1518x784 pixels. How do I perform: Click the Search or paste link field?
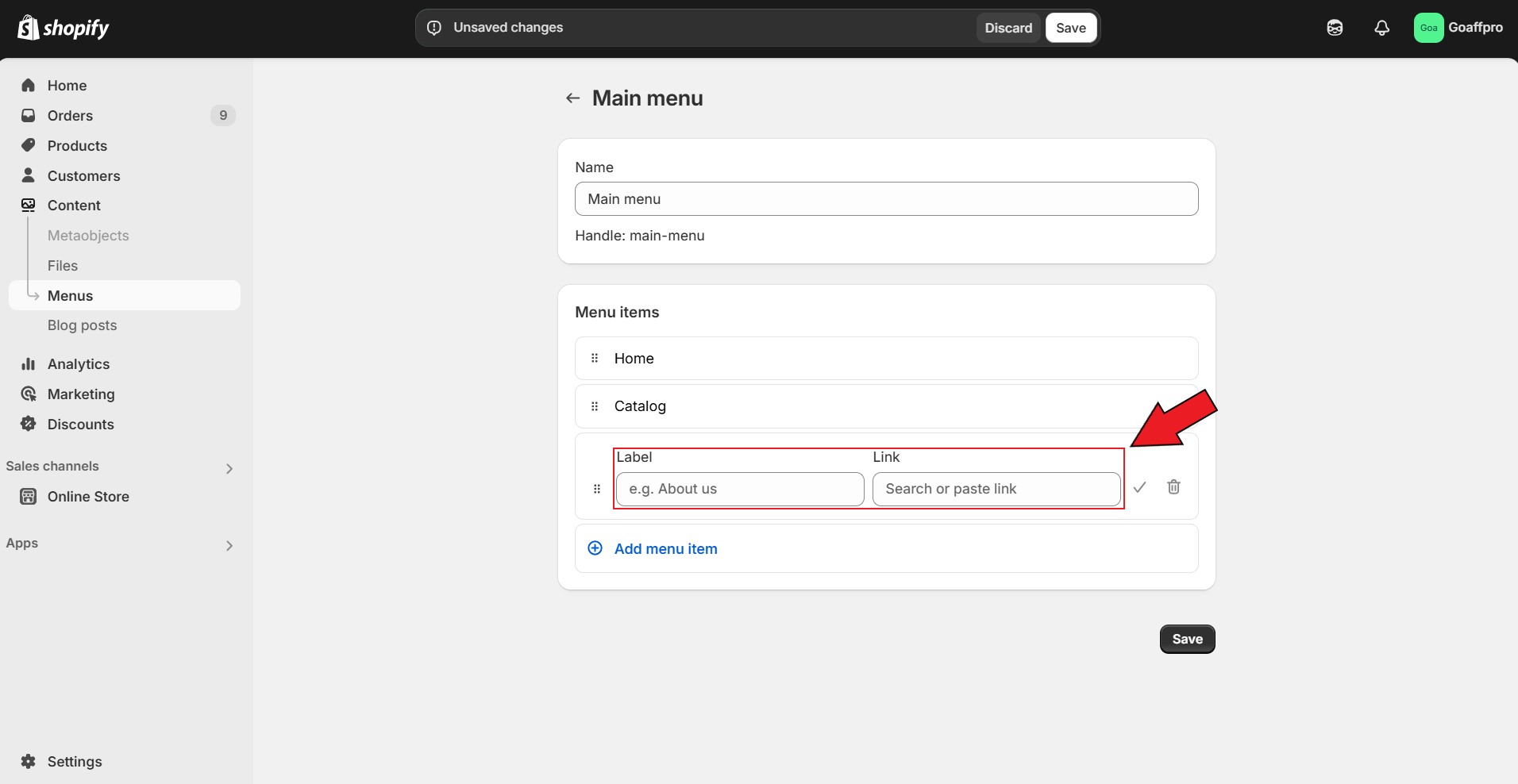(996, 490)
